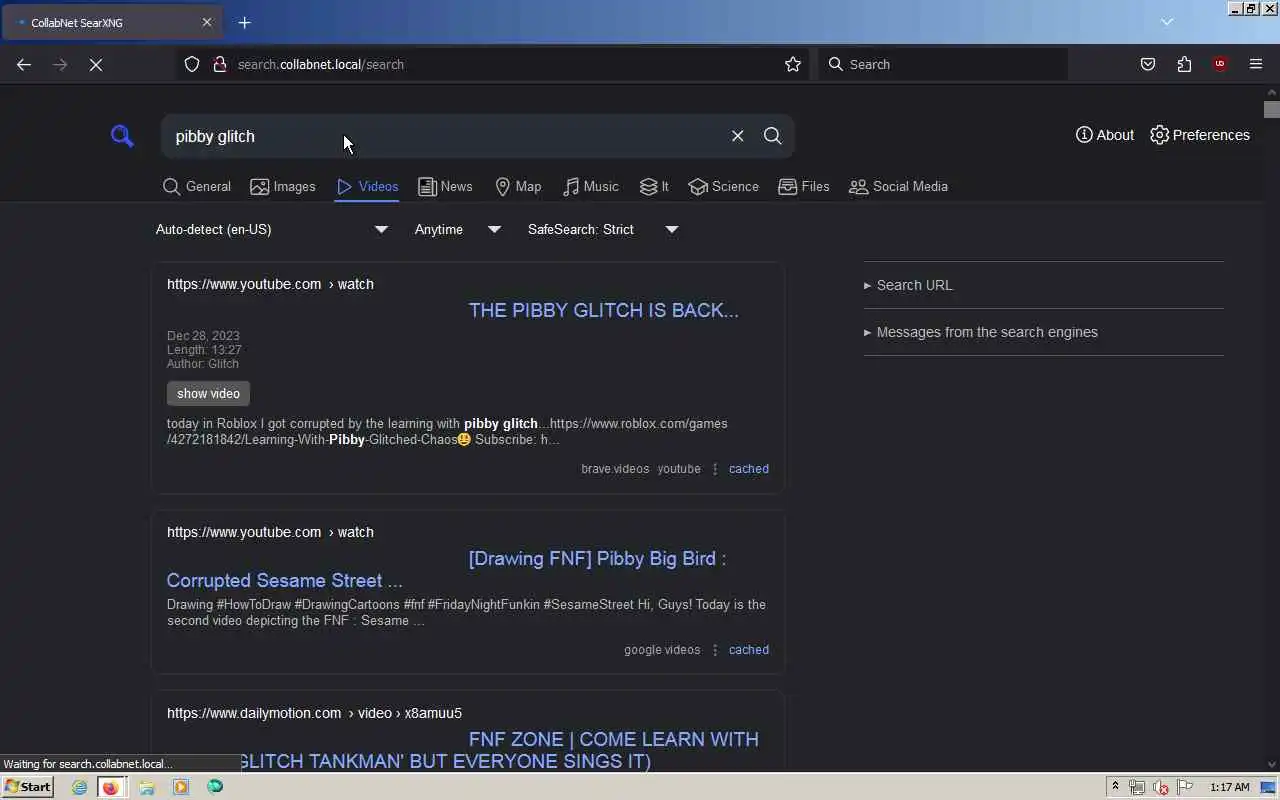Viewport: 1280px width, 800px height.
Task: Click the tracking protection shield icon
Action: click(x=192, y=64)
